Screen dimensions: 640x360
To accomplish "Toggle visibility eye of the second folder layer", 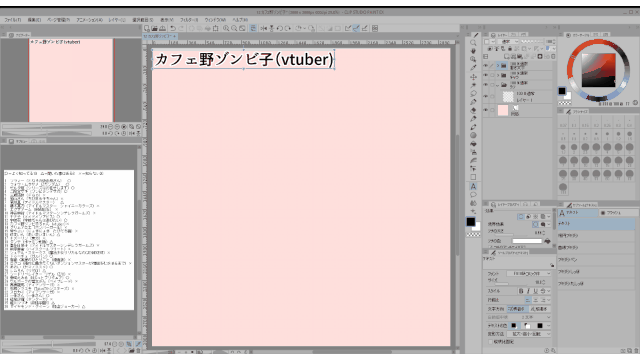I will coord(486,76).
